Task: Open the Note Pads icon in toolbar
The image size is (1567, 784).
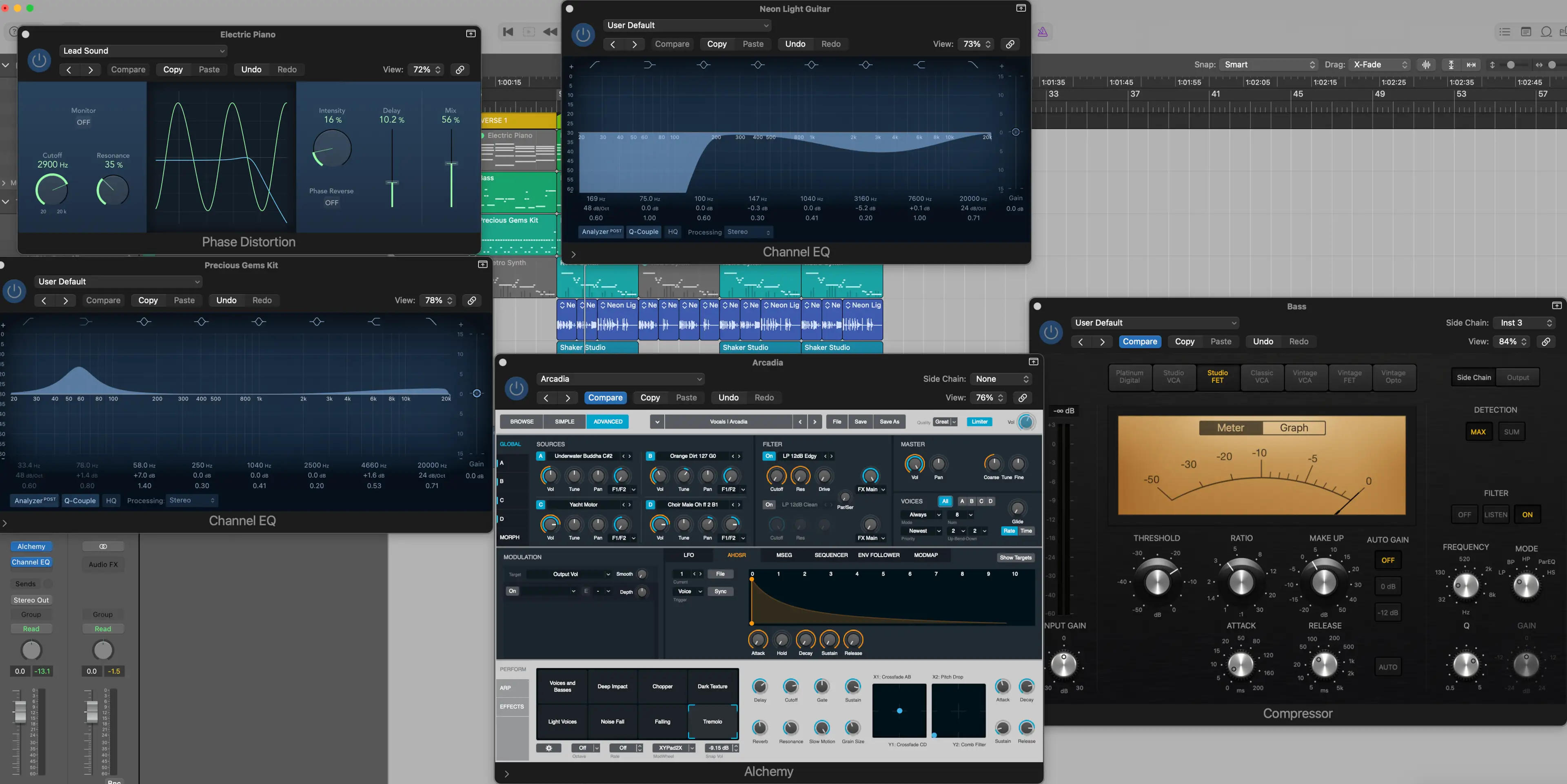Action: [x=1526, y=32]
